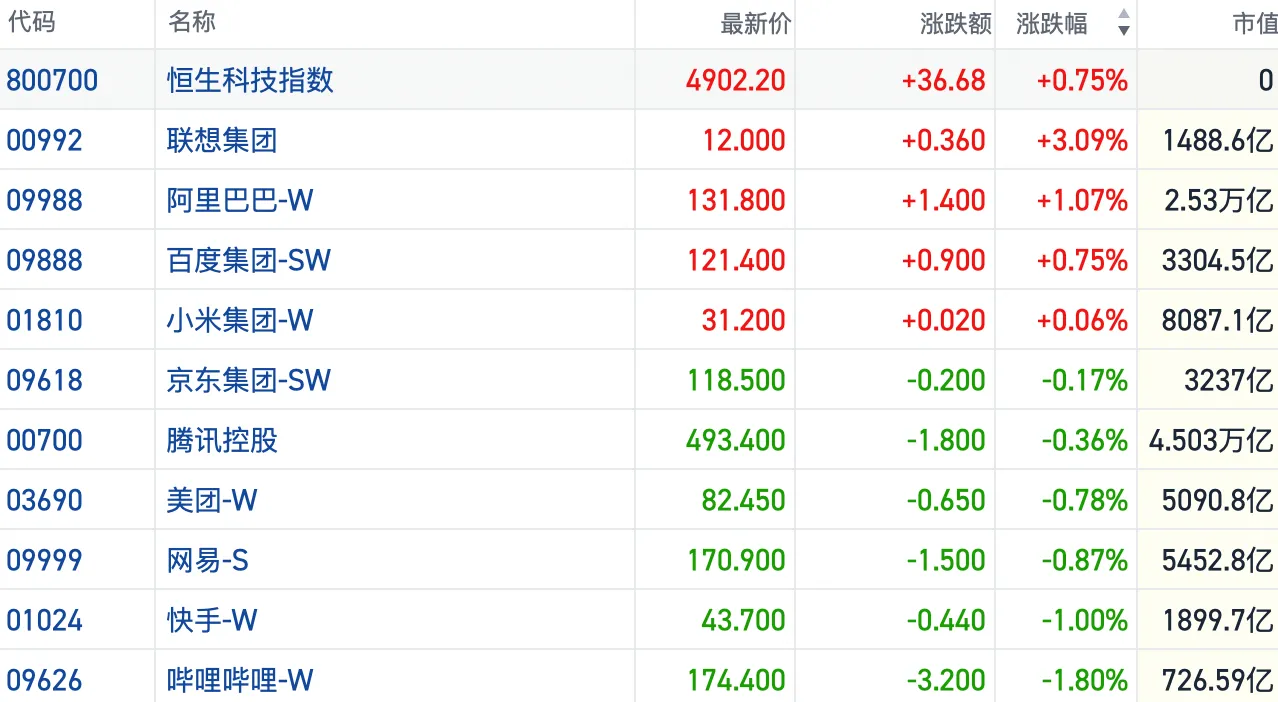The width and height of the screenshot is (1278, 702).
Task: Select 小米集团-W stock name
Action: (x=240, y=320)
